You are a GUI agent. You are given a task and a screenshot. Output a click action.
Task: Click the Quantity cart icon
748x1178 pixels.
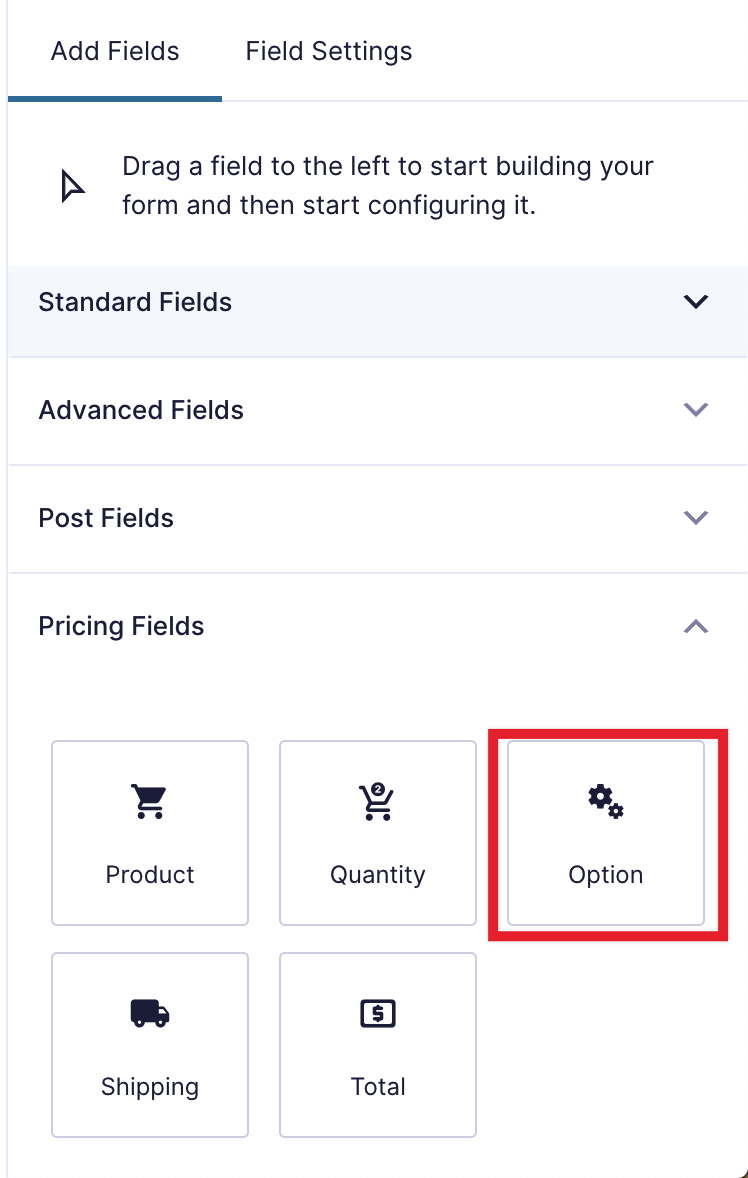point(378,801)
